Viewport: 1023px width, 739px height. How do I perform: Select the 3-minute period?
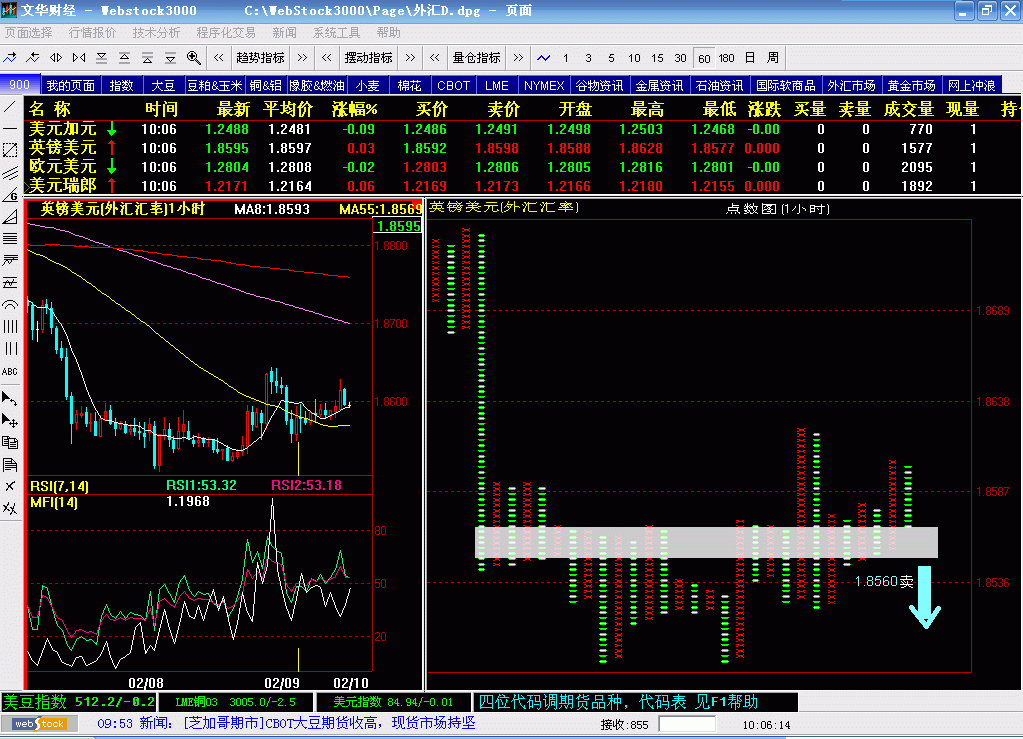coord(588,58)
